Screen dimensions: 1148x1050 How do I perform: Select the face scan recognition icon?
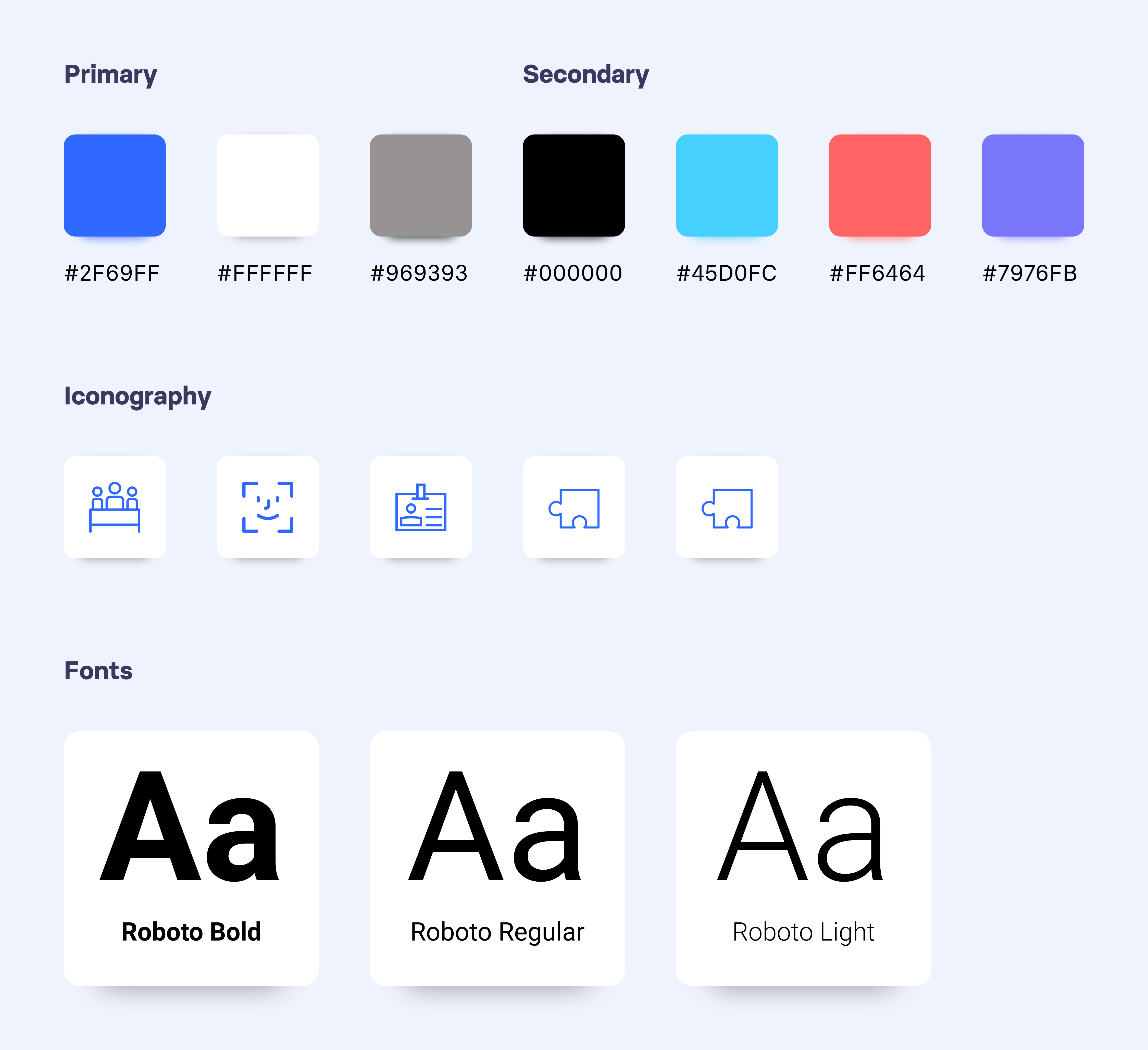coord(268,507)
